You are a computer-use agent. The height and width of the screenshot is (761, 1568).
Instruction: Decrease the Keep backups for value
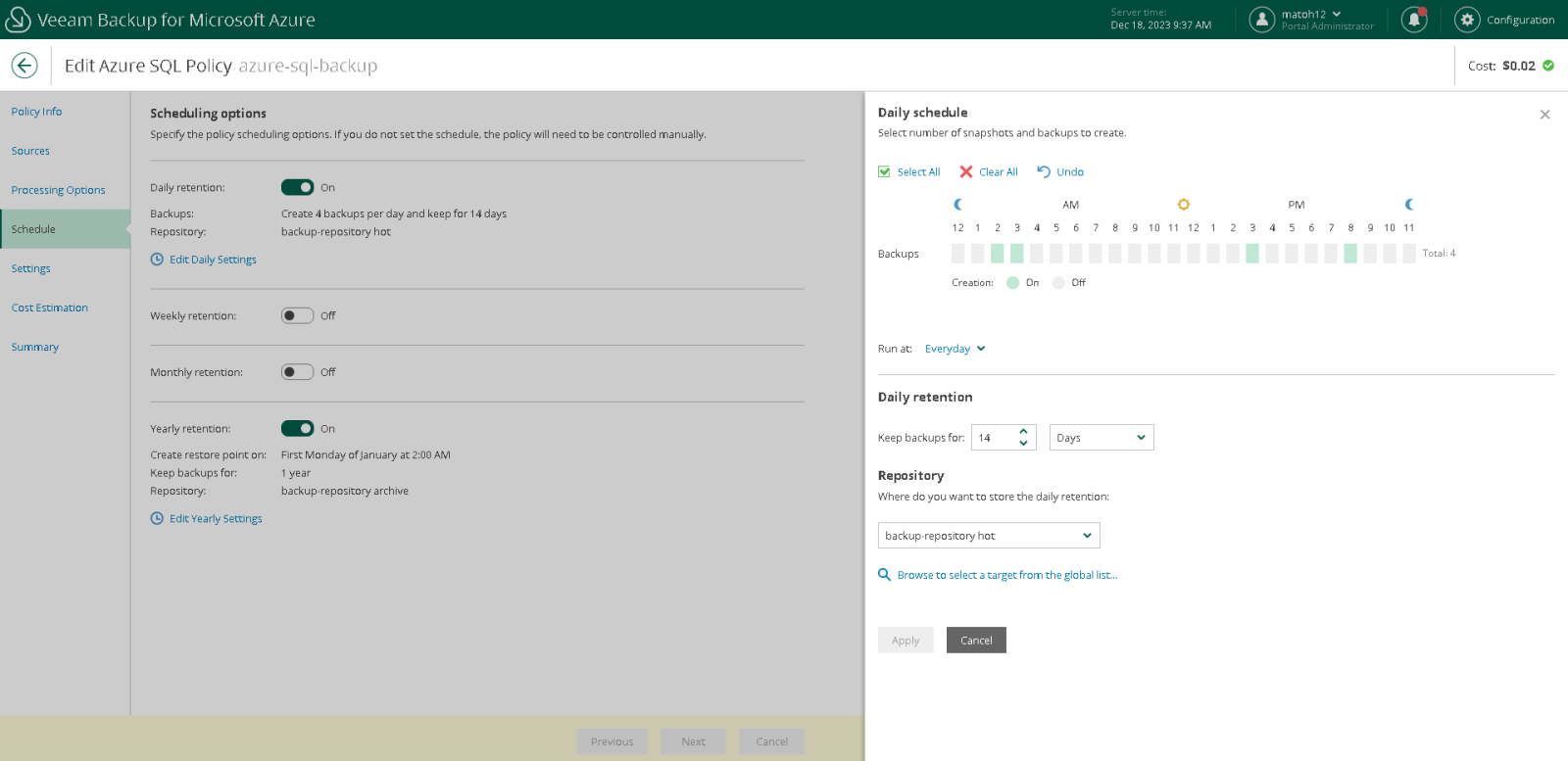pyautogui.click(x=1024, y=444)
